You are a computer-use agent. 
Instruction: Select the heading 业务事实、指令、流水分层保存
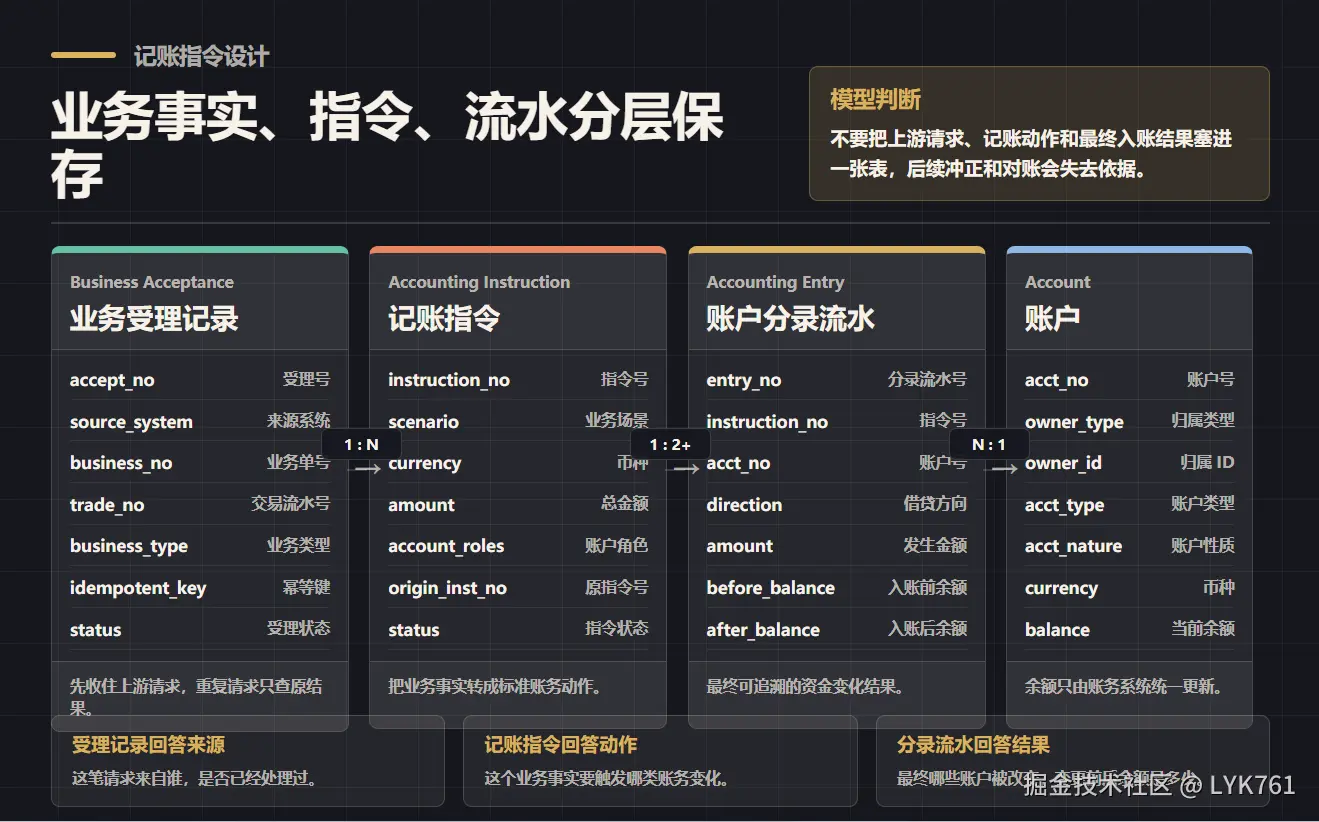(x=387, y=147)
